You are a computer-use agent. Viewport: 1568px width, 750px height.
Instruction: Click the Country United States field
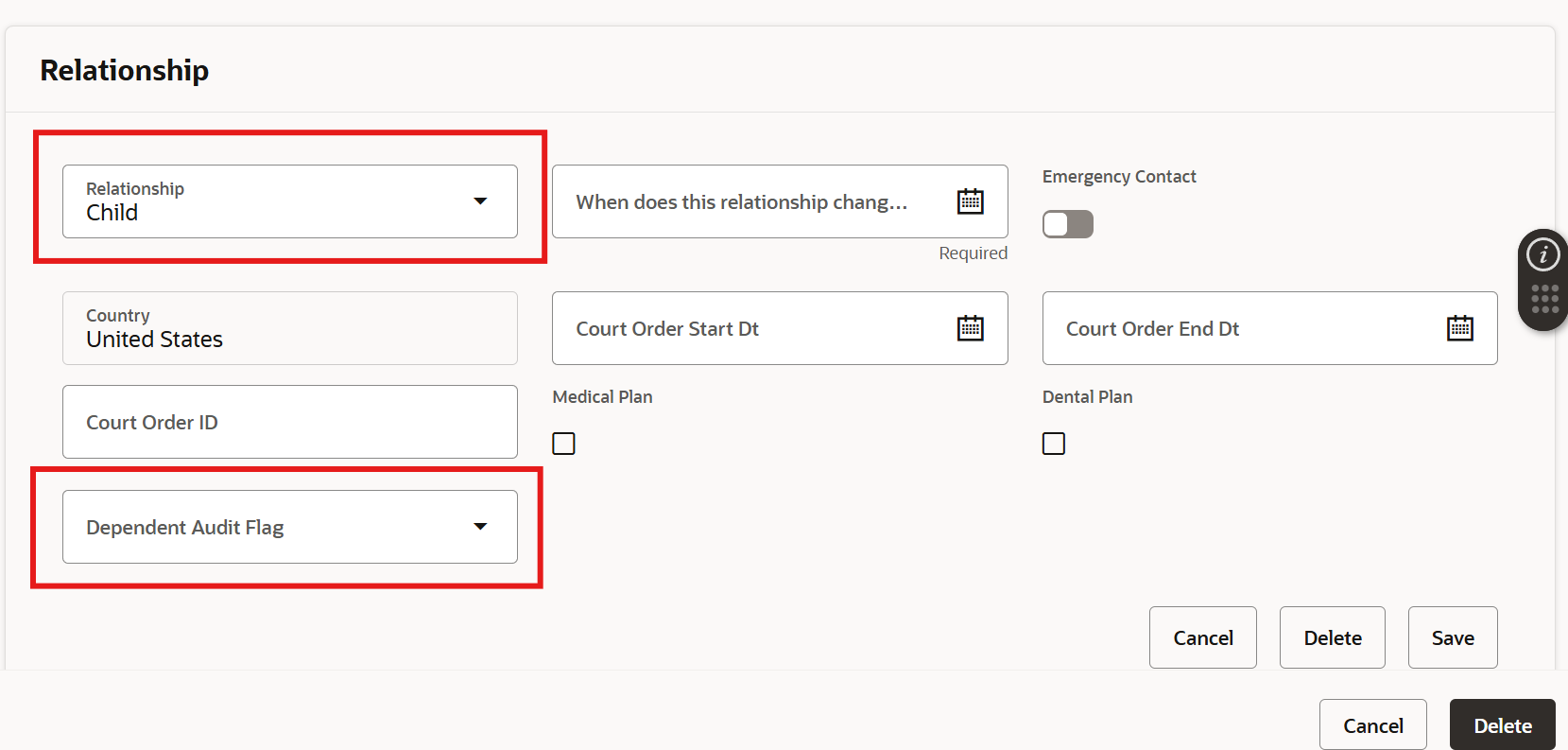(290, 328)
